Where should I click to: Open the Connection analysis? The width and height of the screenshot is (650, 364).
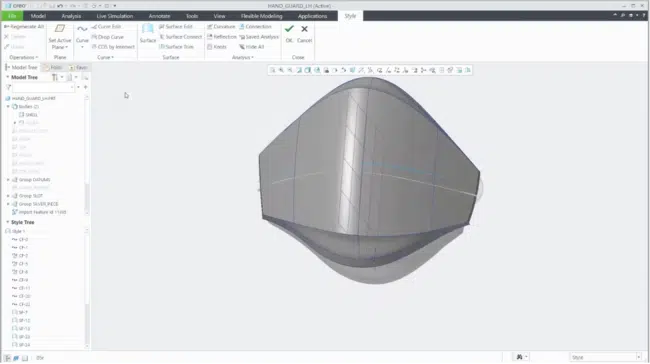tap(255, 27)
